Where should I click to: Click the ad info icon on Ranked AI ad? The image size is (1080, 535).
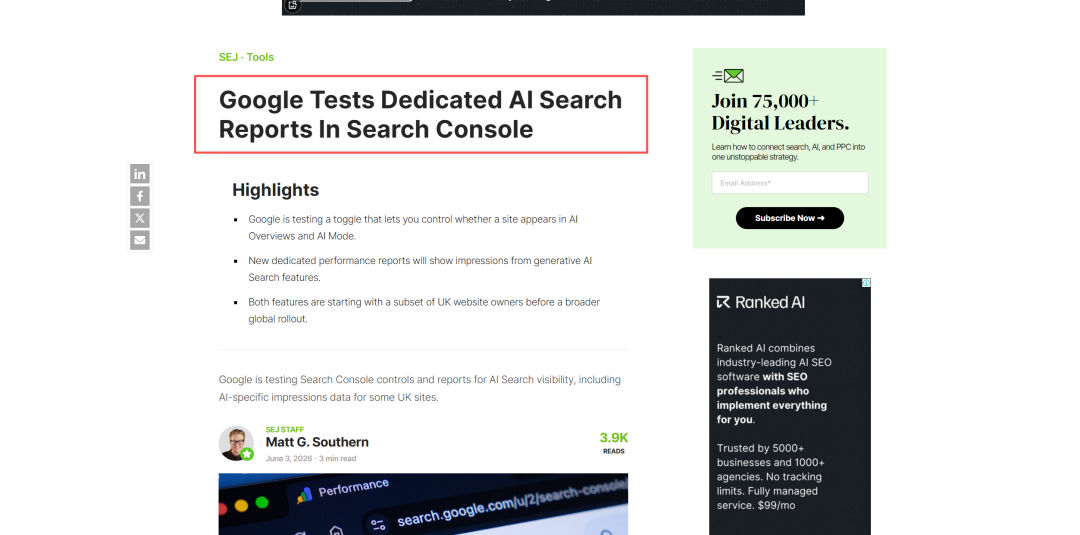866,282
